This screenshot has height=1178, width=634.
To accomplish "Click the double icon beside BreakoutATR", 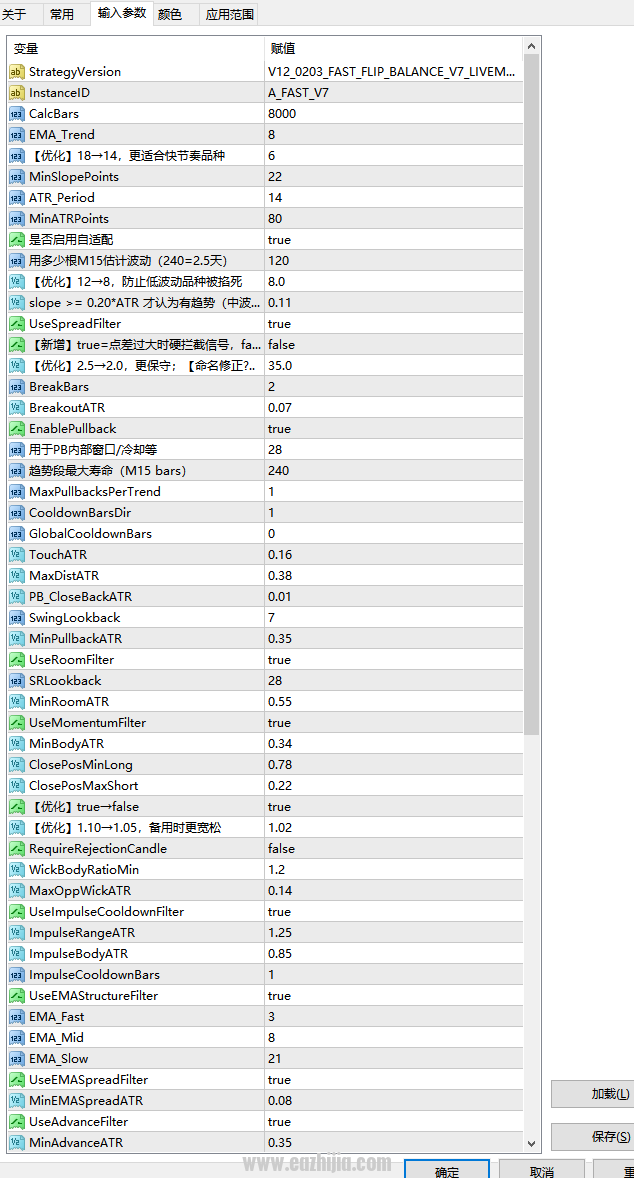I will click(17, 408).
